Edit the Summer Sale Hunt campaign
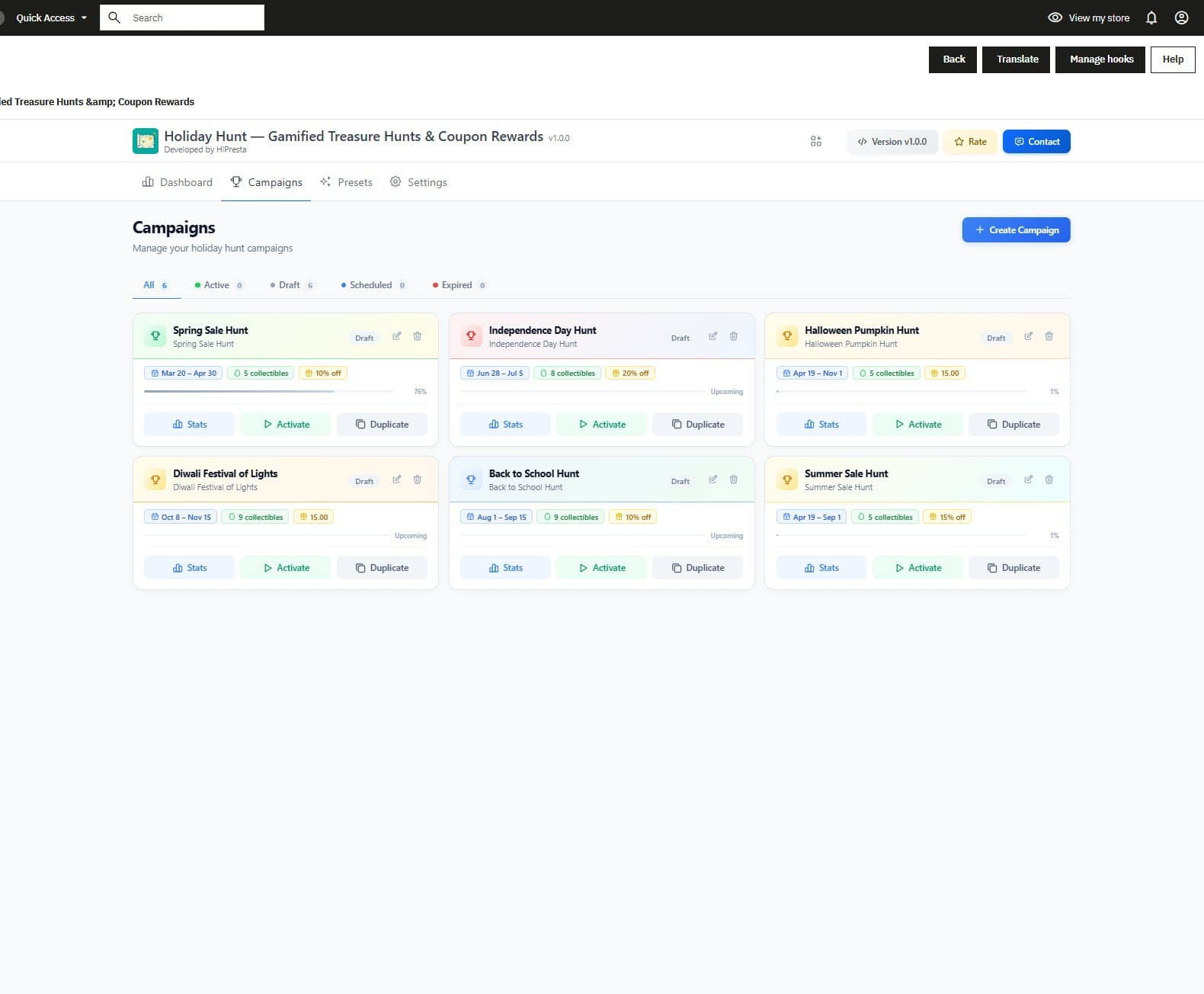 (1028, 479)
